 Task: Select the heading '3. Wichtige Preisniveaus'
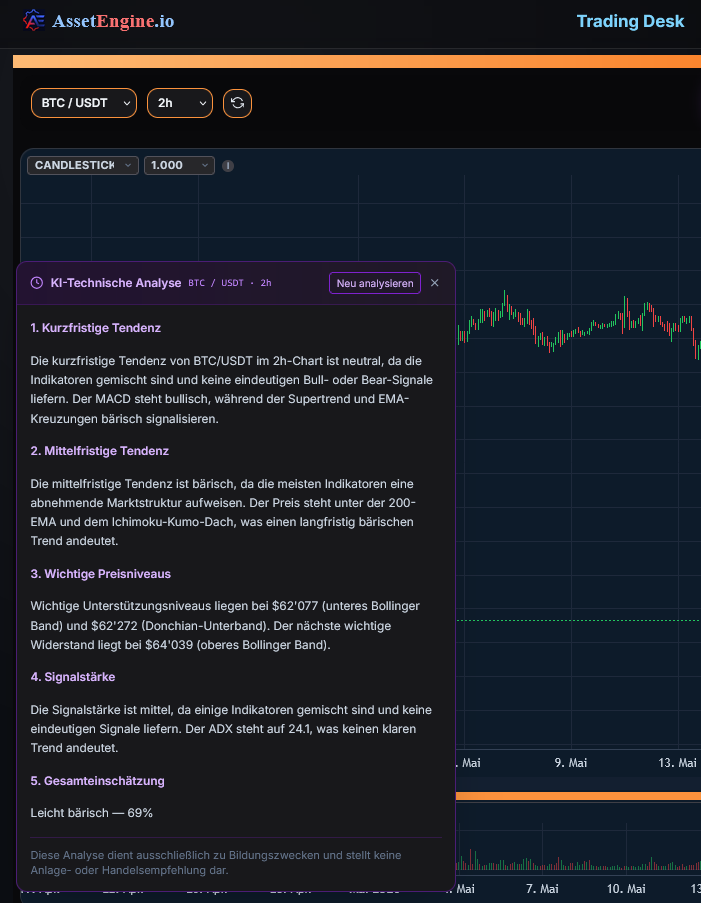tap(101, 574)
